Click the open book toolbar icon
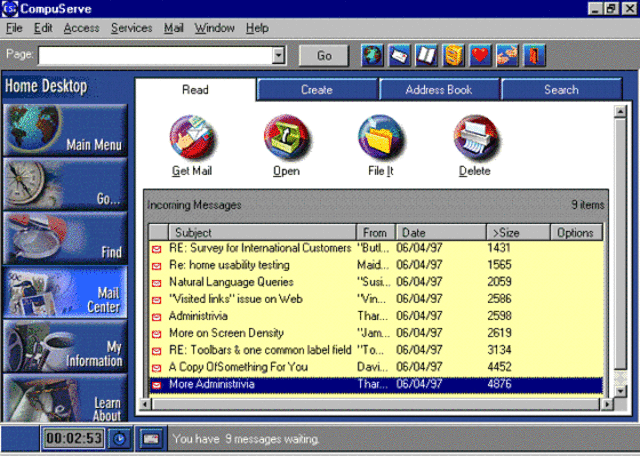Viewport: 640px width, 456px height. pyautogui.click(x=426, y=55)
